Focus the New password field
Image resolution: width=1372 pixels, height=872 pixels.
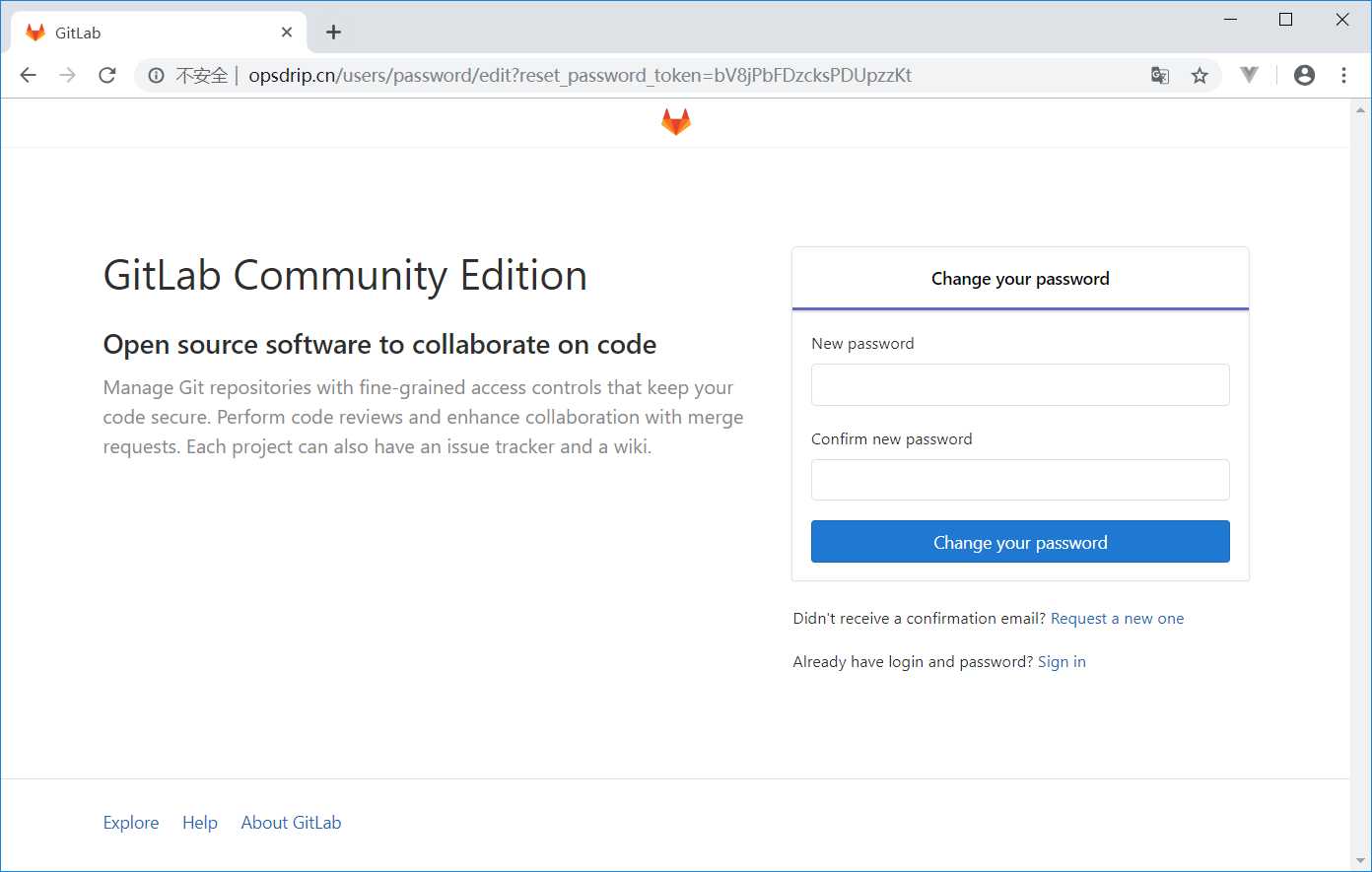pos(1020,384)
